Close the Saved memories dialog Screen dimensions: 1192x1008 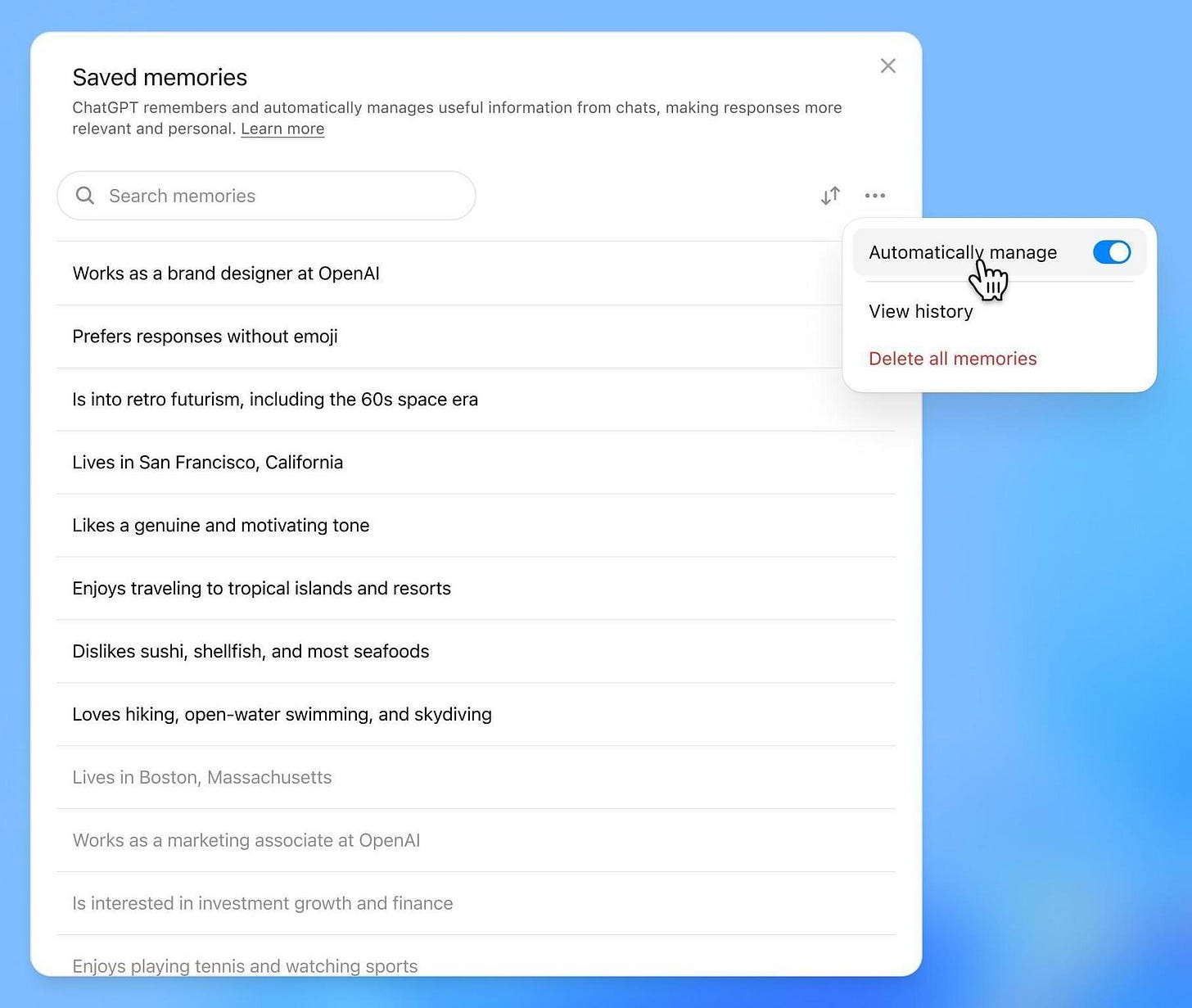(887, 66)
